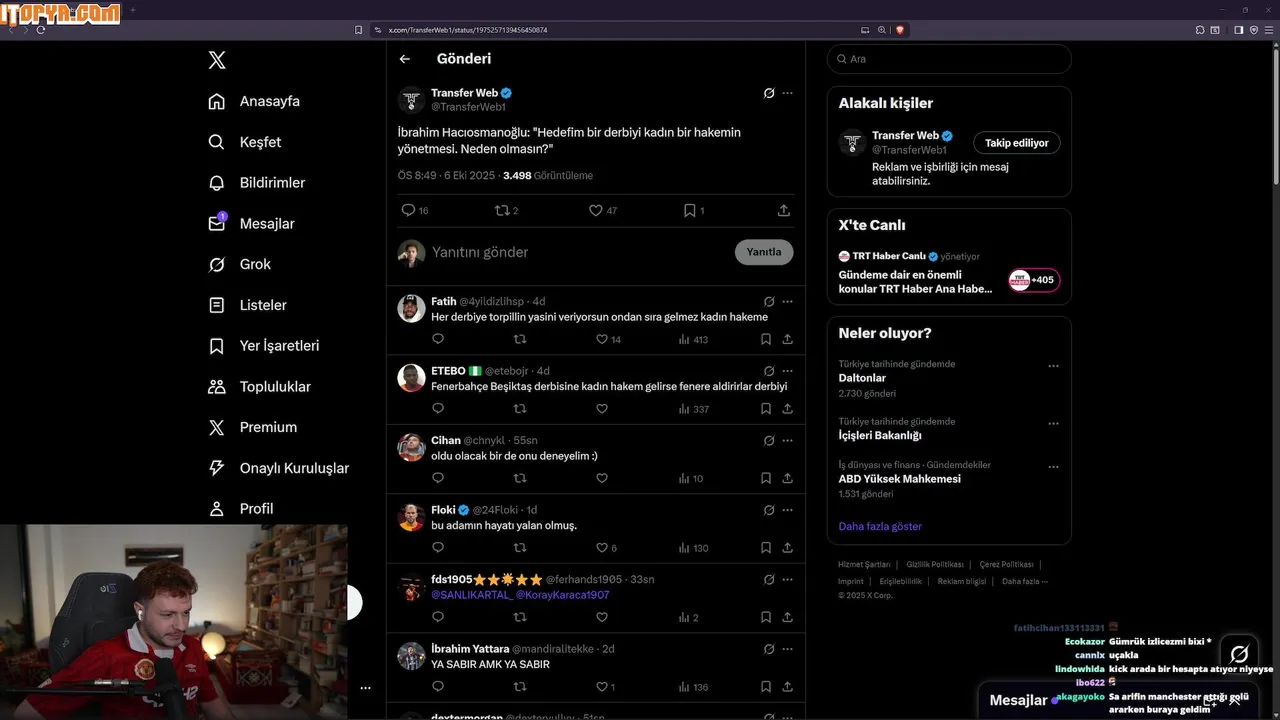
Task: Open Grok from sidebar
Action: [239, 264]
